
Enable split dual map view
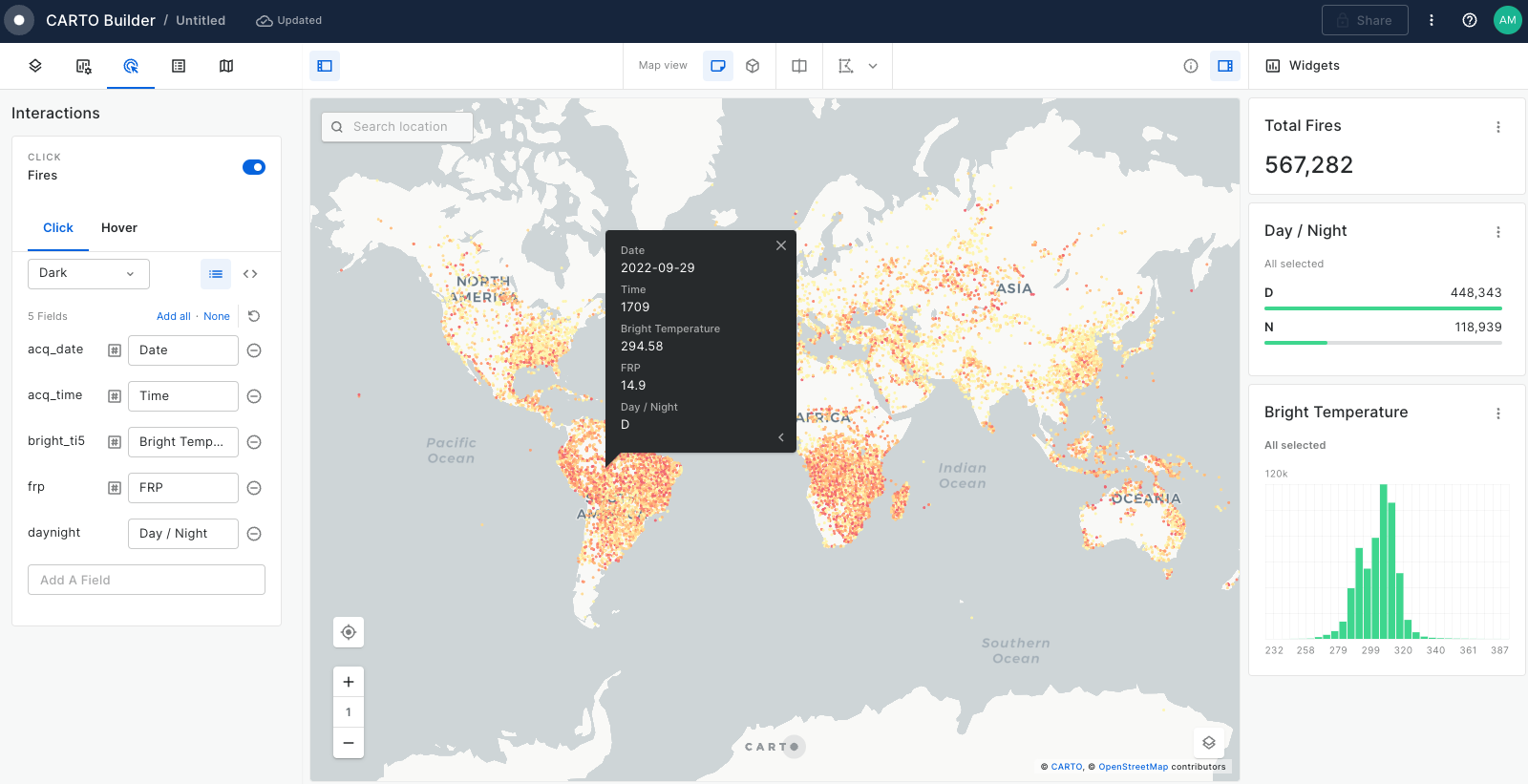[799, 66]
